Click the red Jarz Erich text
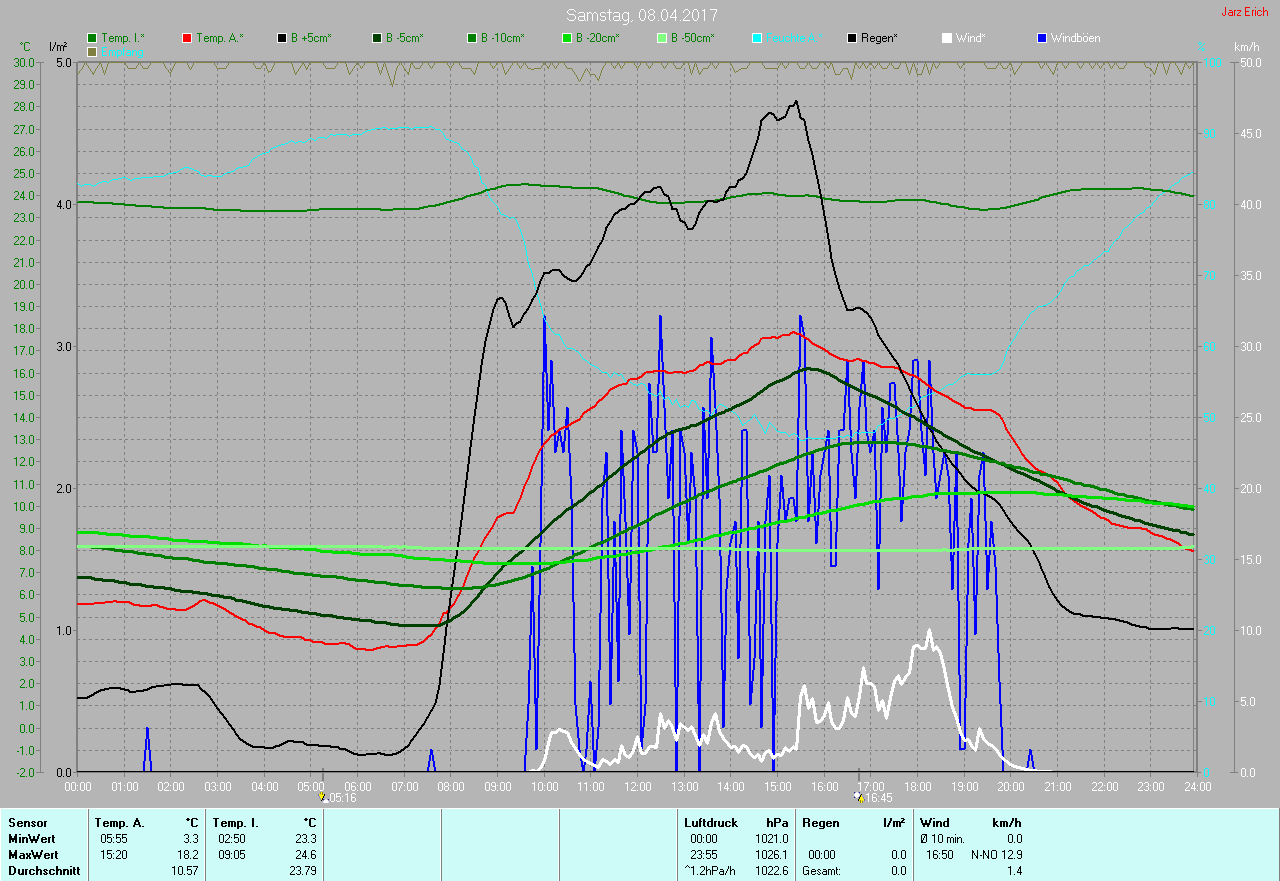This screenshot has height=881, width=1280. pos(1244,12)
